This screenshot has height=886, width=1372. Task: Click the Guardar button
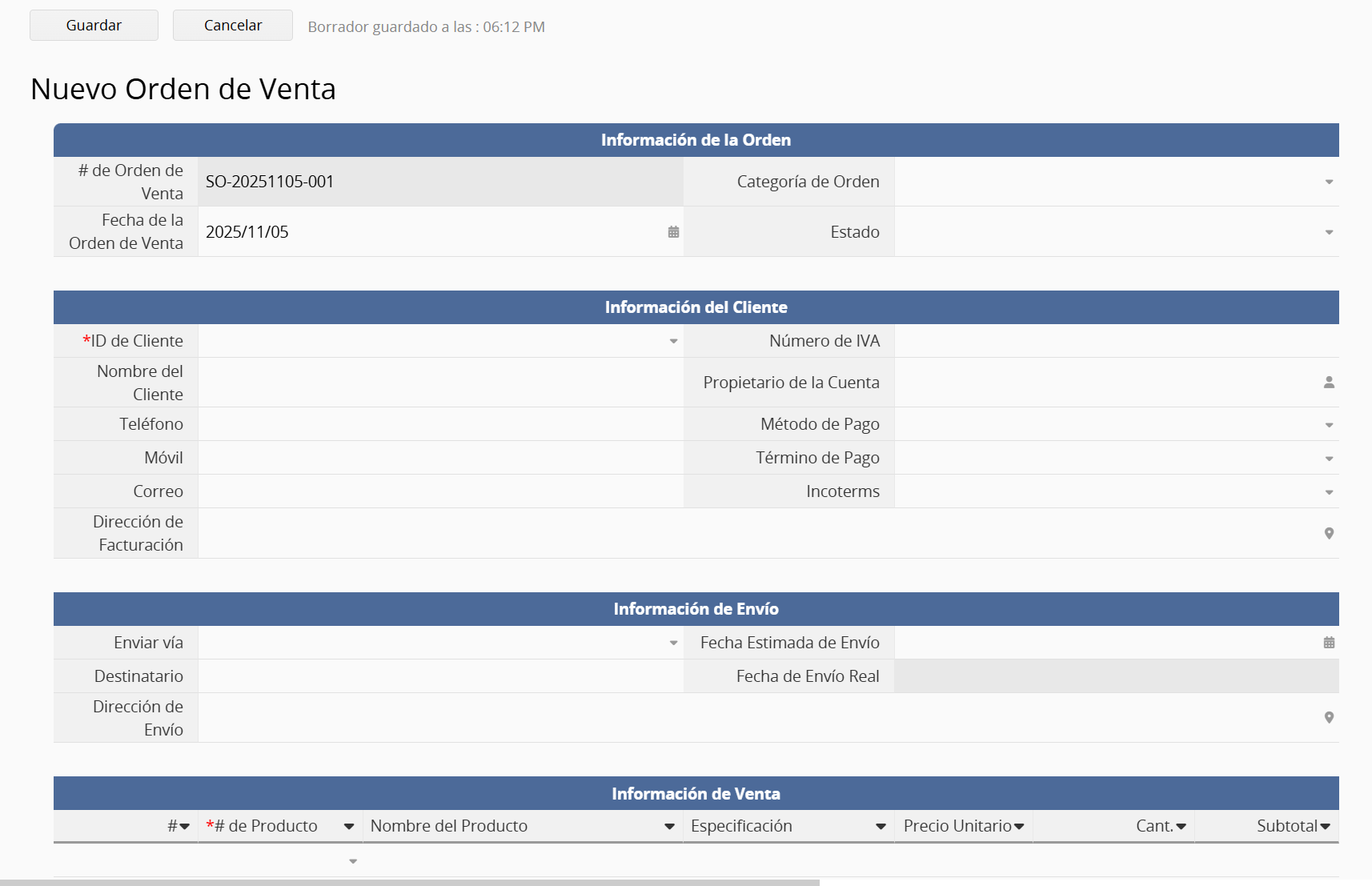click(94, 26)
